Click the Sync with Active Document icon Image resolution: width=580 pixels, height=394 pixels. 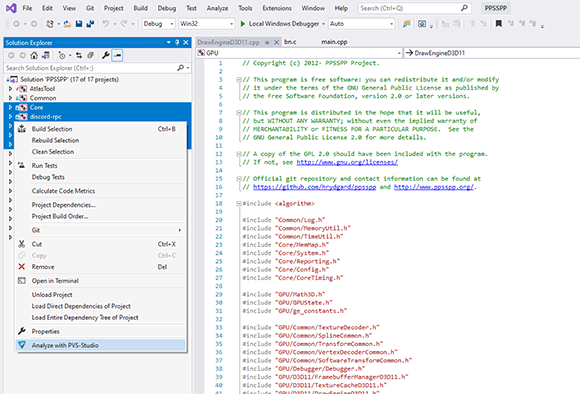[x=79, y=55]
